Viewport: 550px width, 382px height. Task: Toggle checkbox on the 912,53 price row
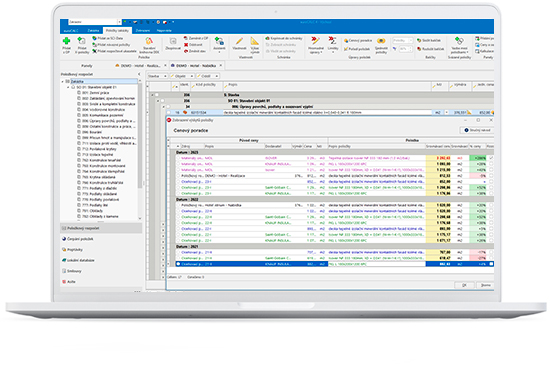tap(491, 176)
